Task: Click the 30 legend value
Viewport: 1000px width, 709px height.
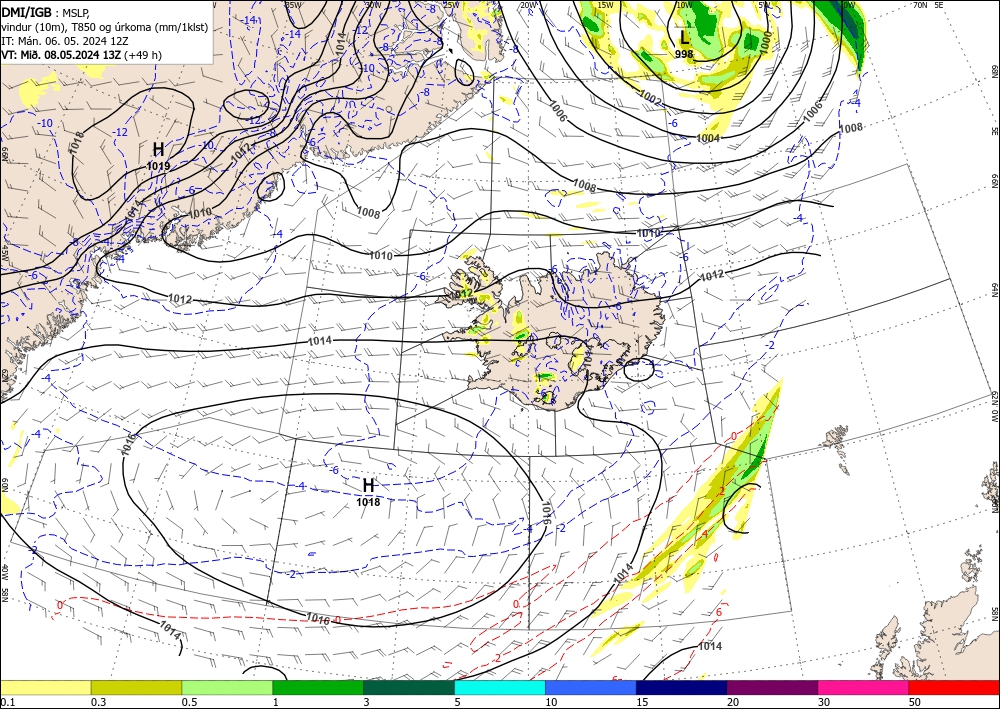Action: (824, 702)
